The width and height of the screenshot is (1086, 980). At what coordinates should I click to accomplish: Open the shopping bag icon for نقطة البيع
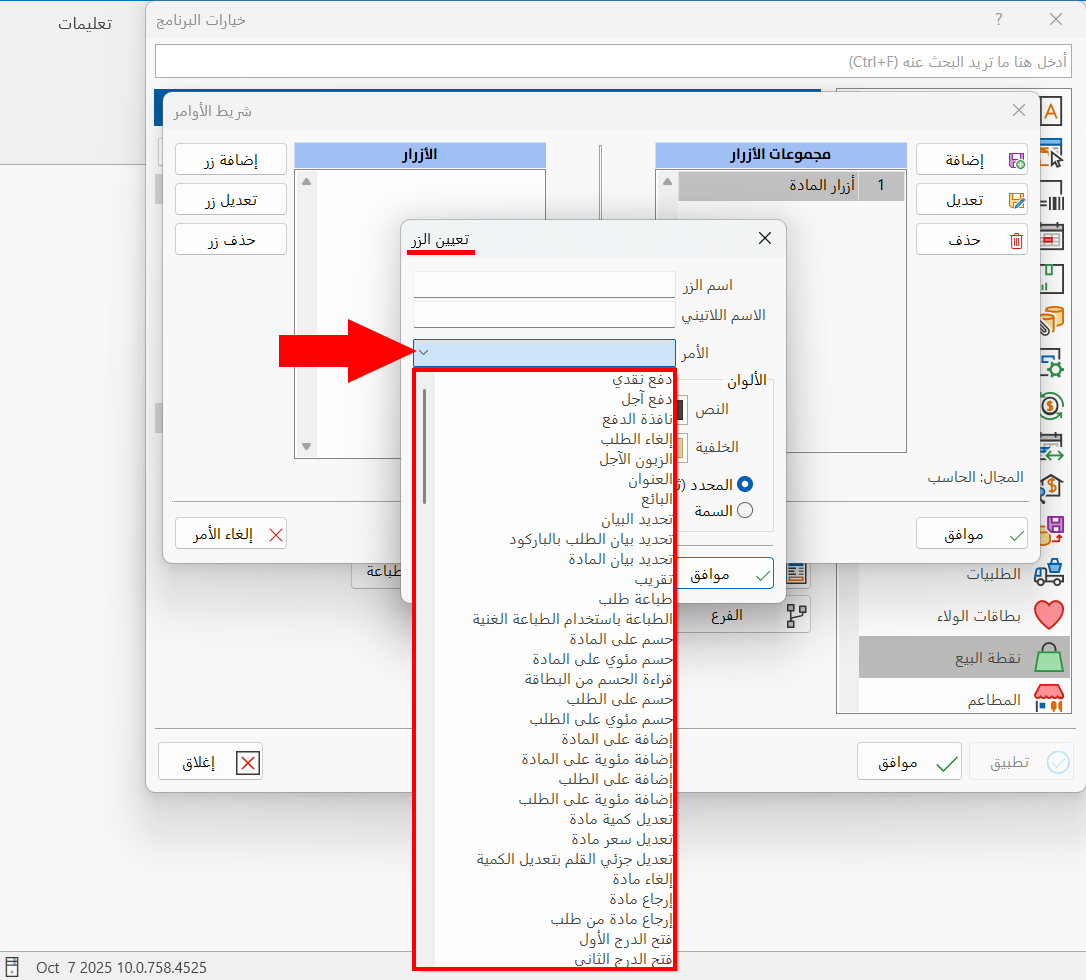[1050, 657]
